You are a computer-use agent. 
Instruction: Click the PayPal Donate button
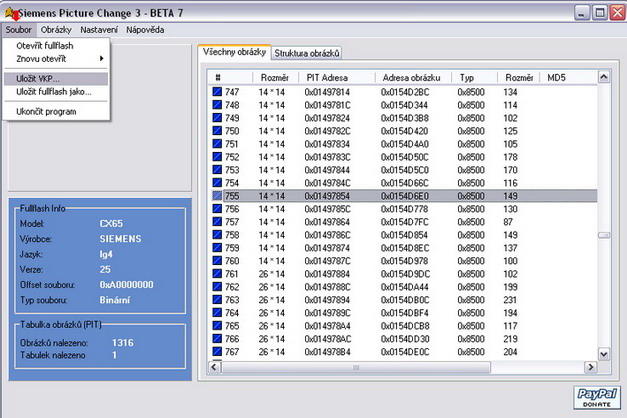597,397
